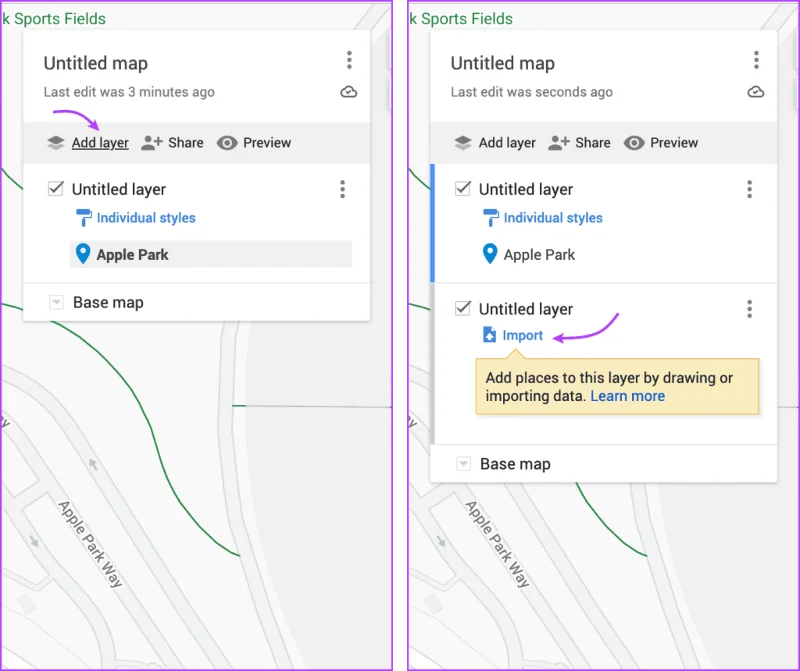This screenshot has height=671, width=800.
Task: Uncheck first Untitled layer checkbox in right panel
Action: click(x=463, y=189)
